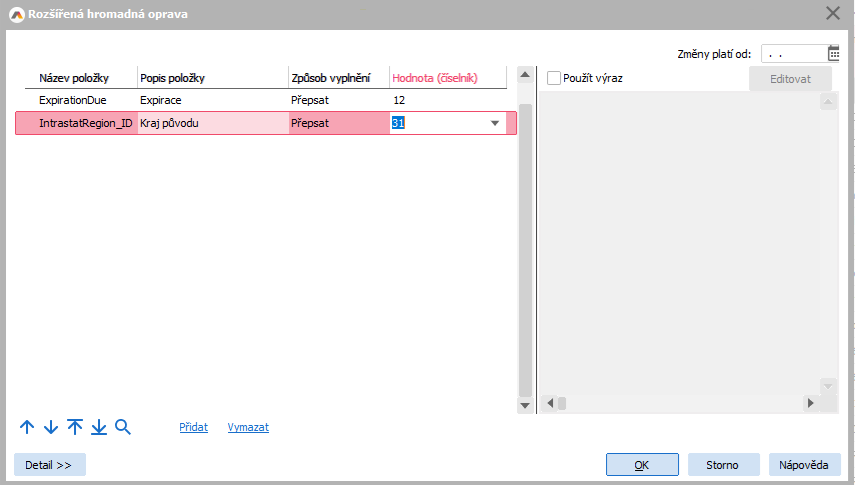Click the Vymazat link

click(x=248, y=427)
